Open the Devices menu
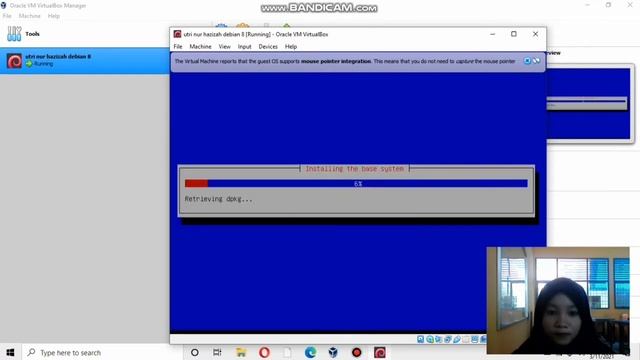 coord(268,47)
